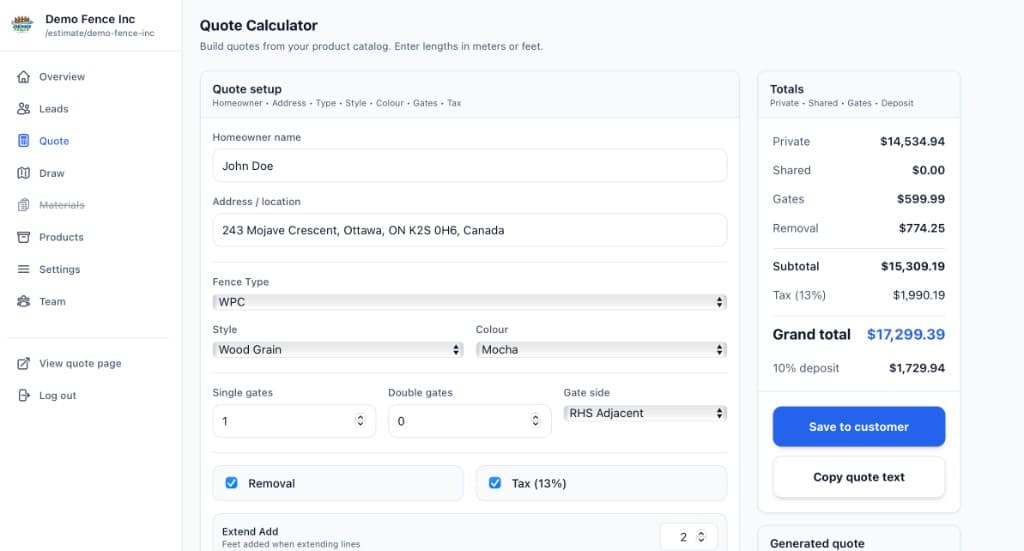Screen dimensions: 1024x551
Task: Click the Log out door icon
Action: tap(24, 395)
